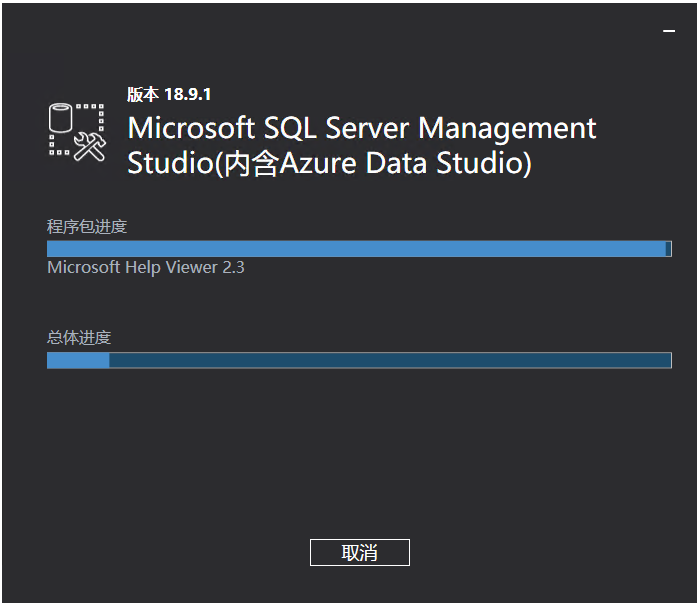This screenshot has height=608, width=700.
Task: Click the 总体进度 overall progress bar
Action: (359, 360)
